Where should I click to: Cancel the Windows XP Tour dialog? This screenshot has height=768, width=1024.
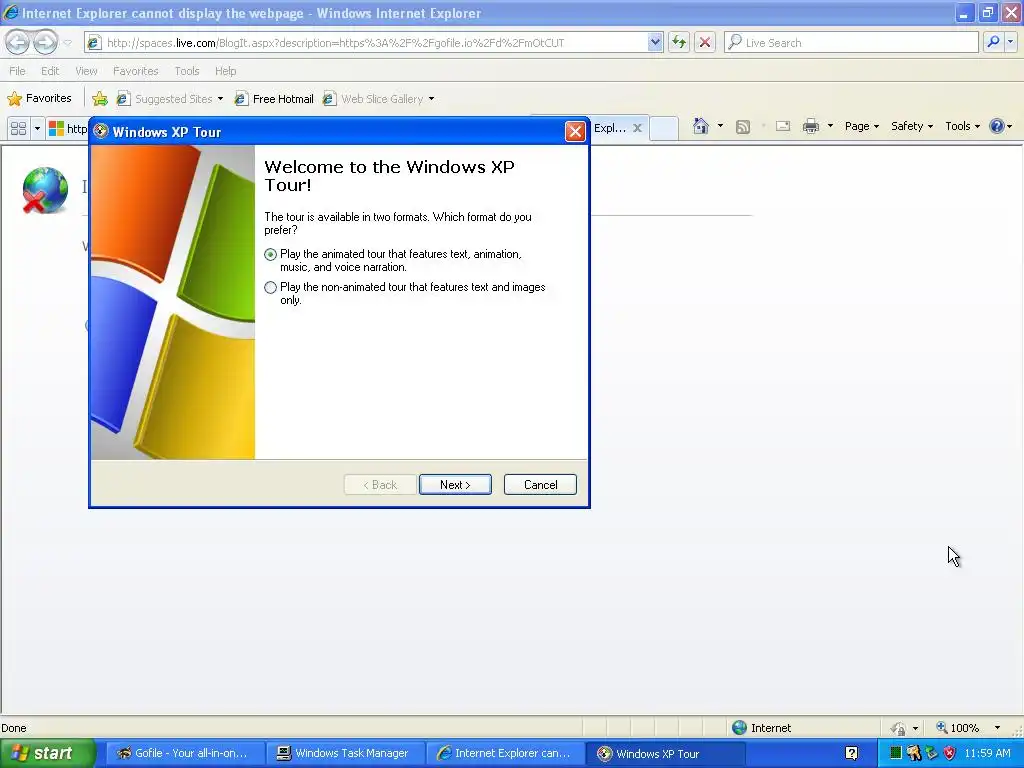540,485
